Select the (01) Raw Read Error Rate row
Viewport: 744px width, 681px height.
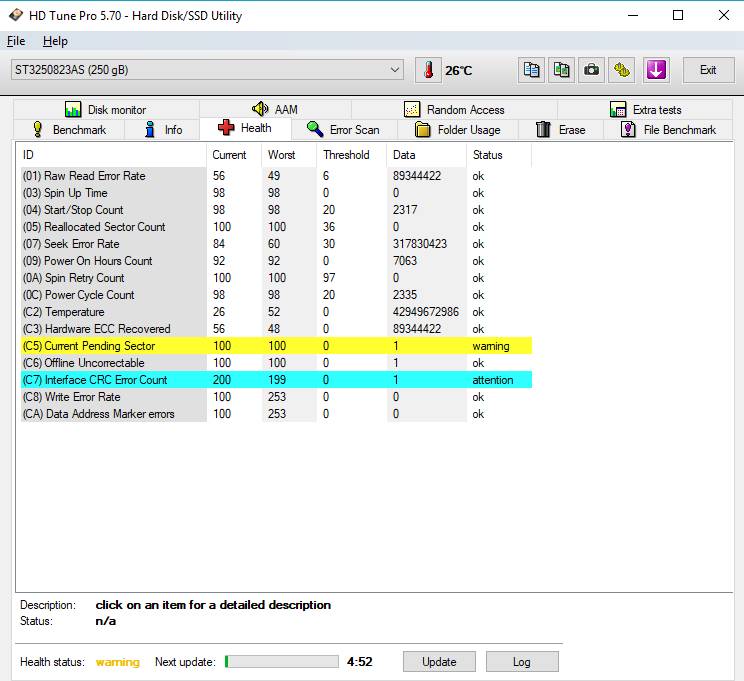coord(276,176)
